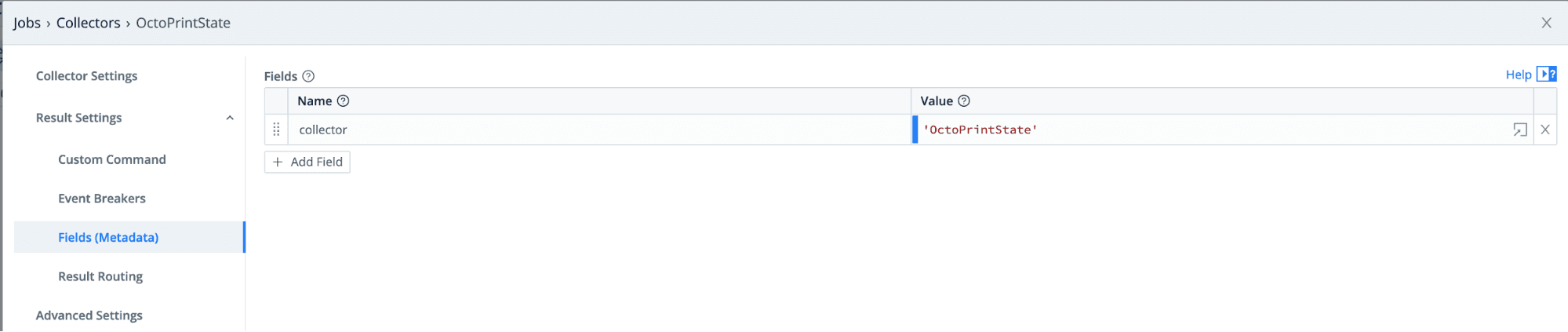Click the blue Help panel icon
The width and height of the screenshot is (1568, 332).
1546,74
